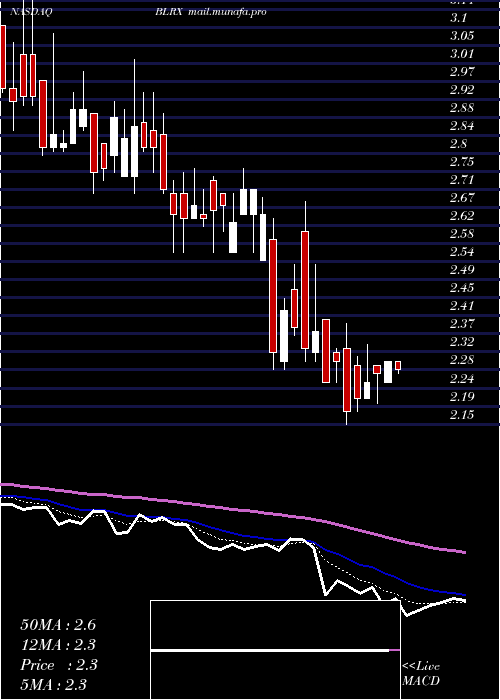Viewport: 500px width, 700px height.
Task: Click the 2.19 price axis label
Action: tap(462, 396)
